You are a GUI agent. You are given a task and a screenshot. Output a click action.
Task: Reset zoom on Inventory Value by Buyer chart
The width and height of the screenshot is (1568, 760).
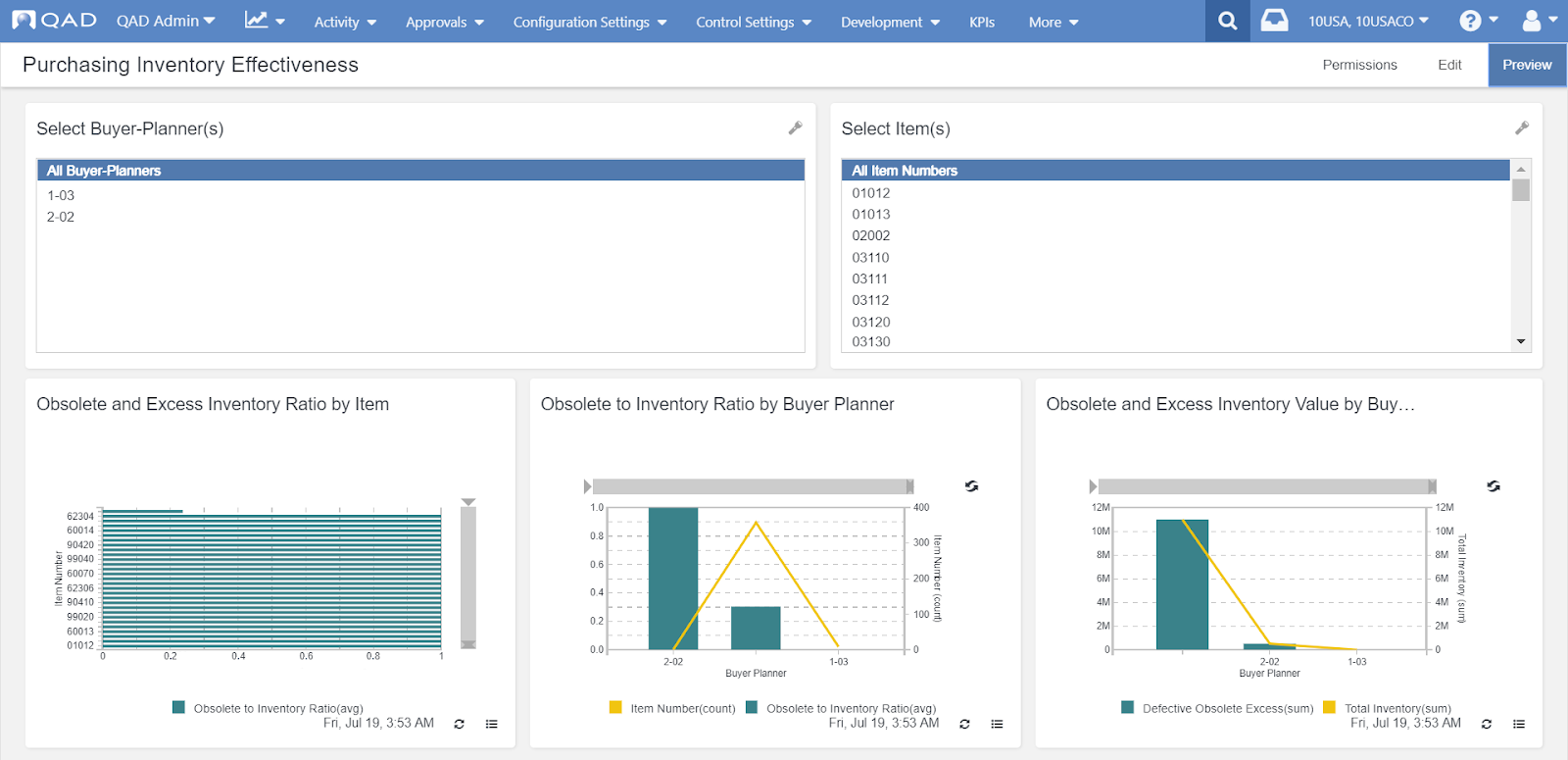[1493, 486]
